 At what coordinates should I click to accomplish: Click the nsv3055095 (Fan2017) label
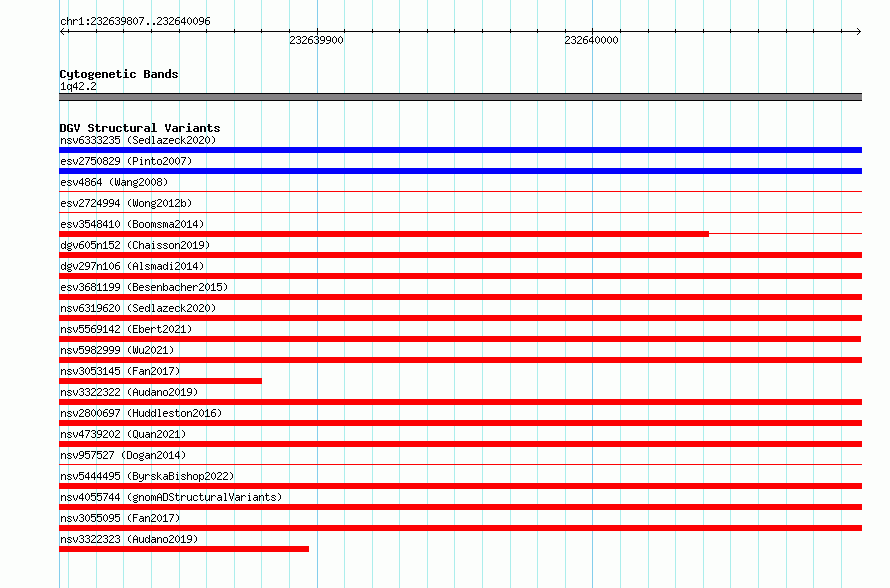coord(120,518)
